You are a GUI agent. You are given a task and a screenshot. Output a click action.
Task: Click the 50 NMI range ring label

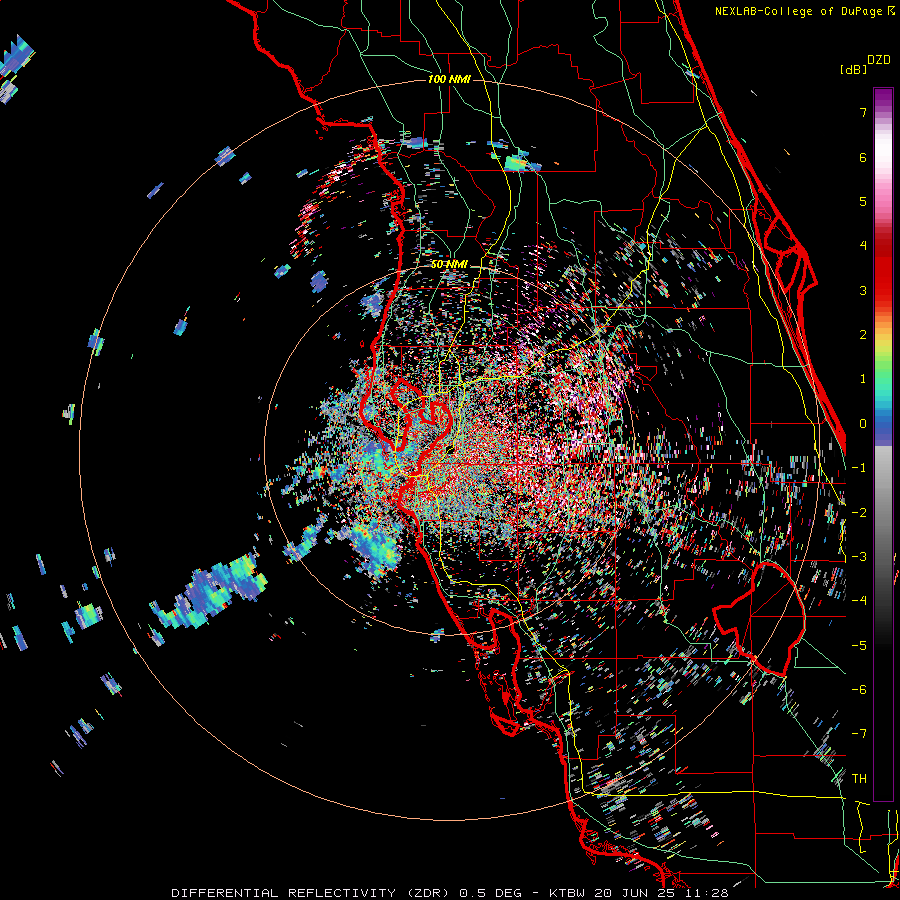pyautogui.click(x=449, y=265)
